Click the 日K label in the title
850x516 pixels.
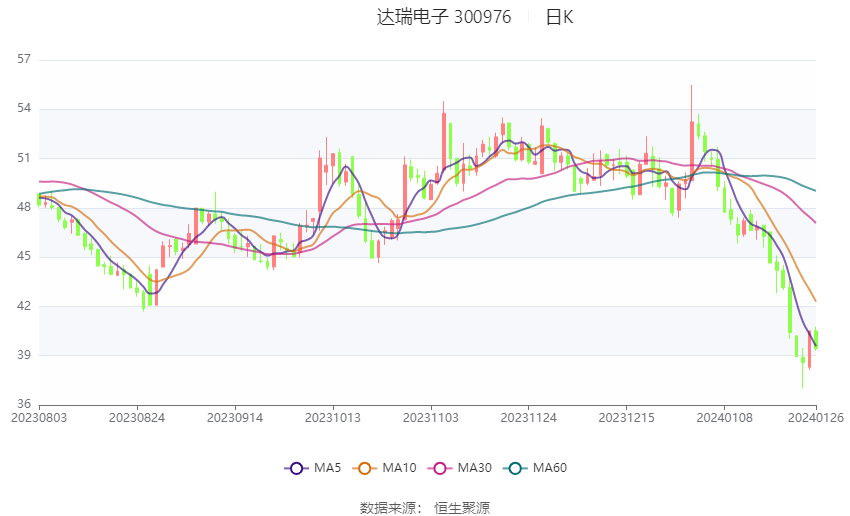(x=559, y=17)
